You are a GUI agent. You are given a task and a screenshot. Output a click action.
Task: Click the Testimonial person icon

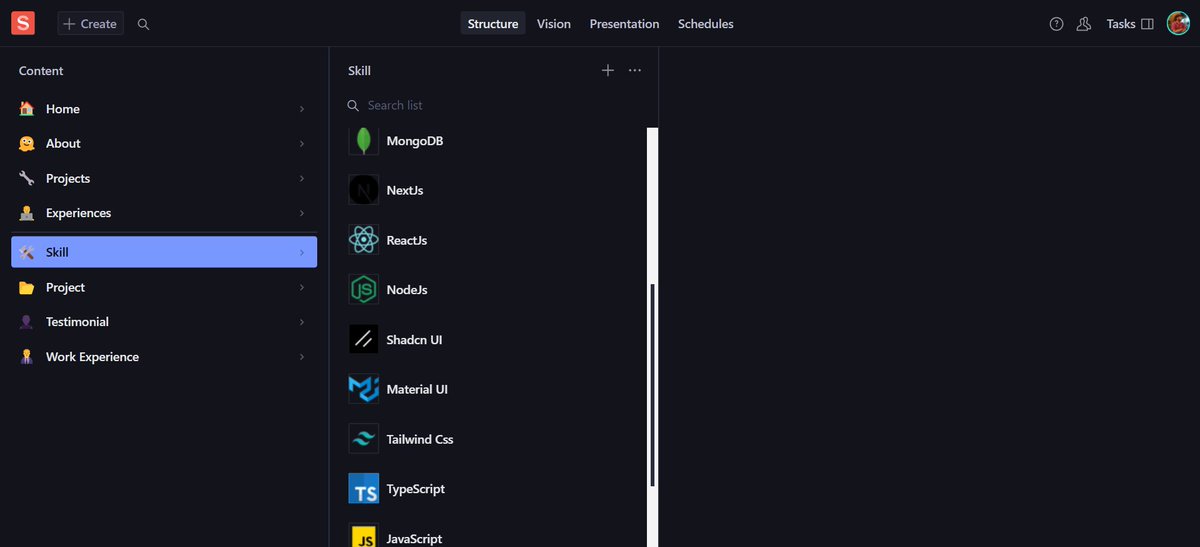click(27, 322)
